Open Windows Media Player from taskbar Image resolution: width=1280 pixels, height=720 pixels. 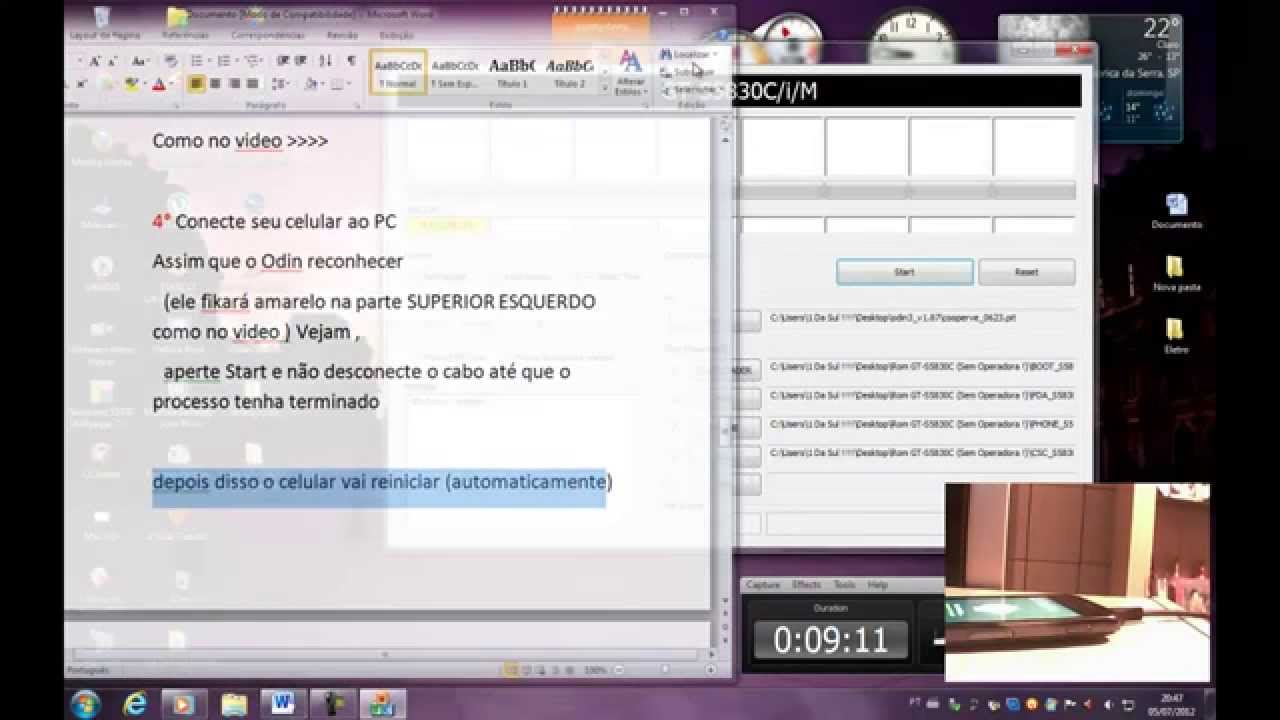pyautogui.click(x=183, y=703)
